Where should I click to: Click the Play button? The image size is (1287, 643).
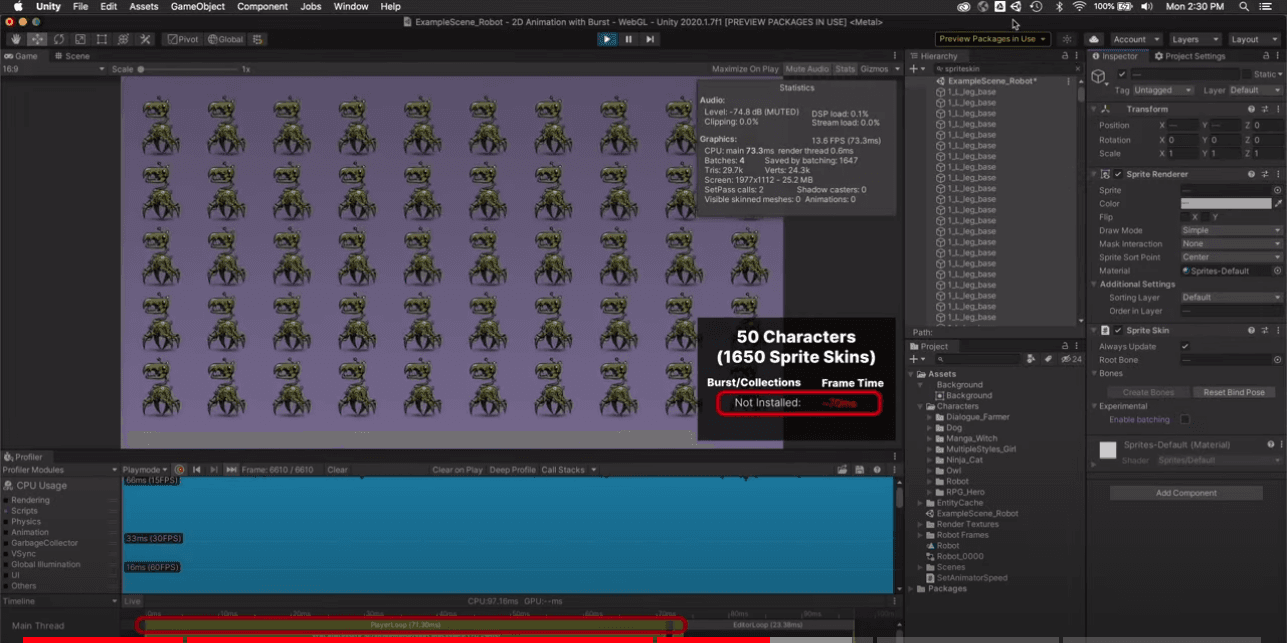point(607,39)
